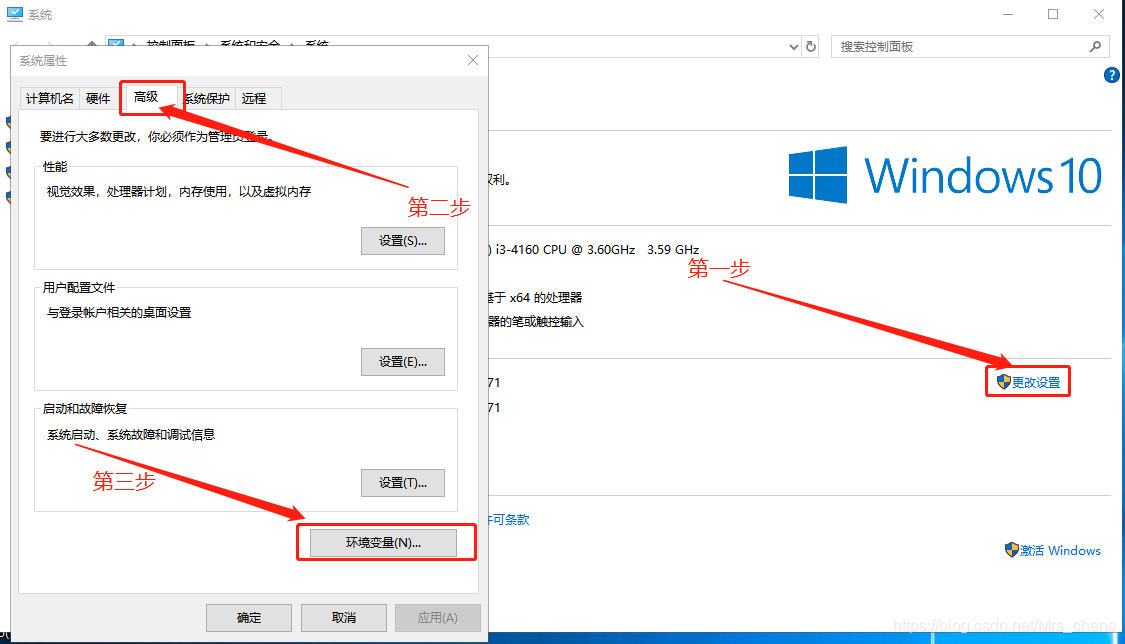
Task: Select the i3-4160 CPU @ 3.60GHz text
Action: [565, 250]
